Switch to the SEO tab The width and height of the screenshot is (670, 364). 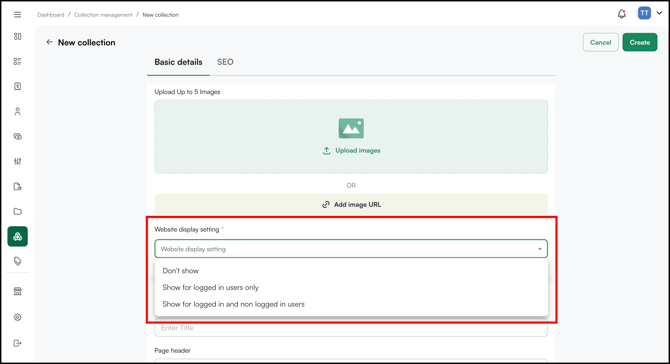click(x=225, y=62)
